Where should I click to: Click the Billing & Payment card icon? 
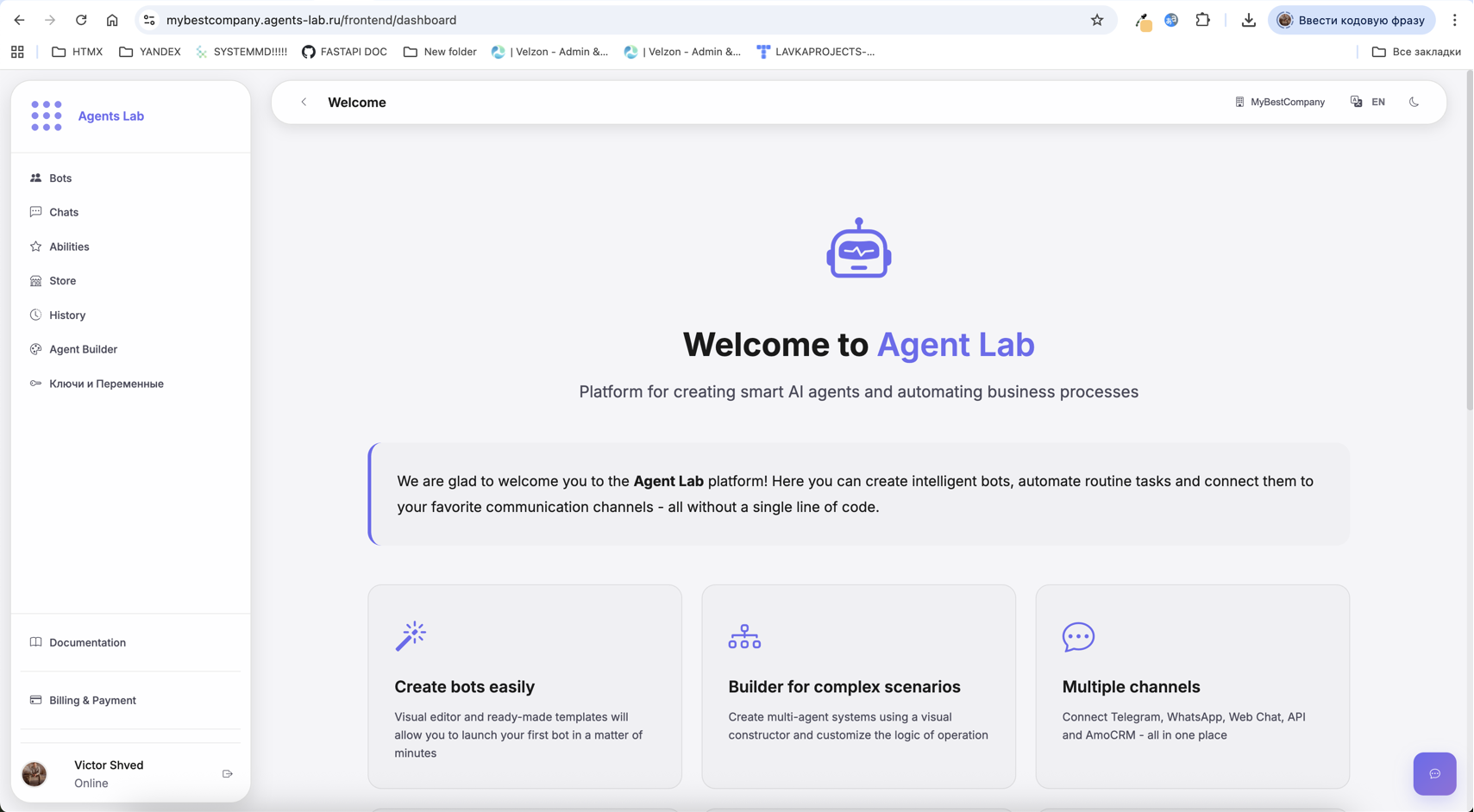click(35, 700)
